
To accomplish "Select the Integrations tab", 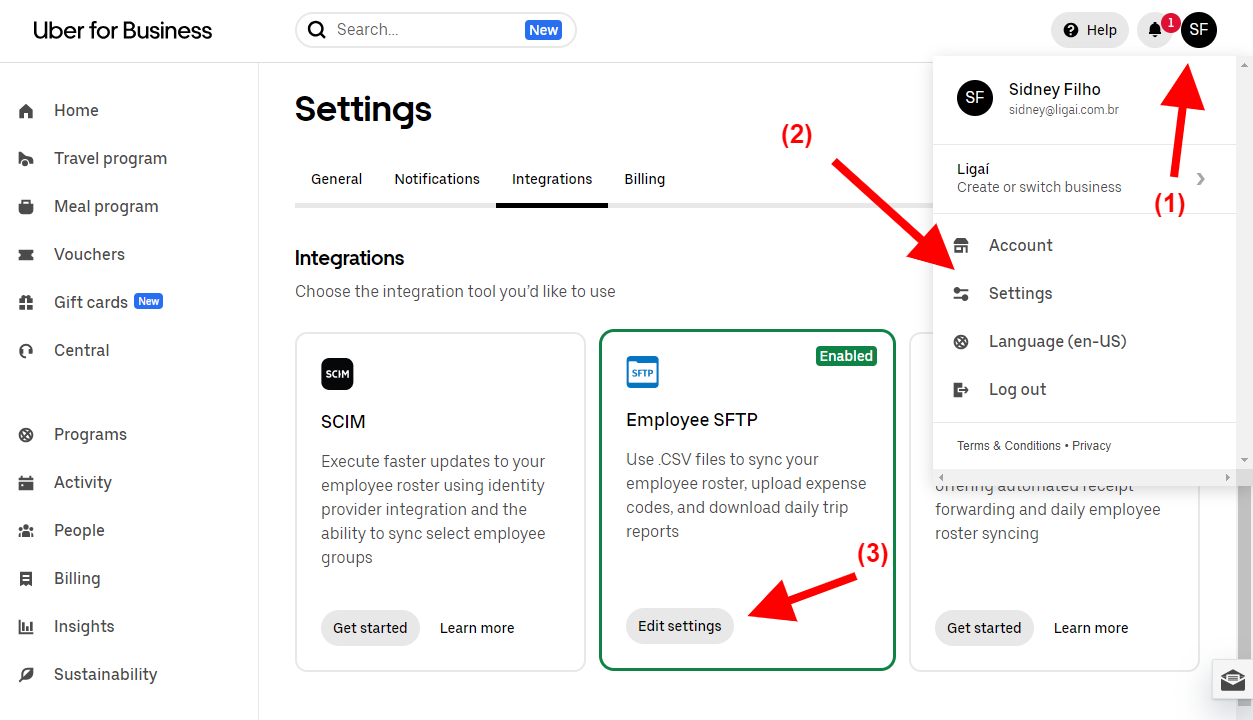I will point(552,179).
